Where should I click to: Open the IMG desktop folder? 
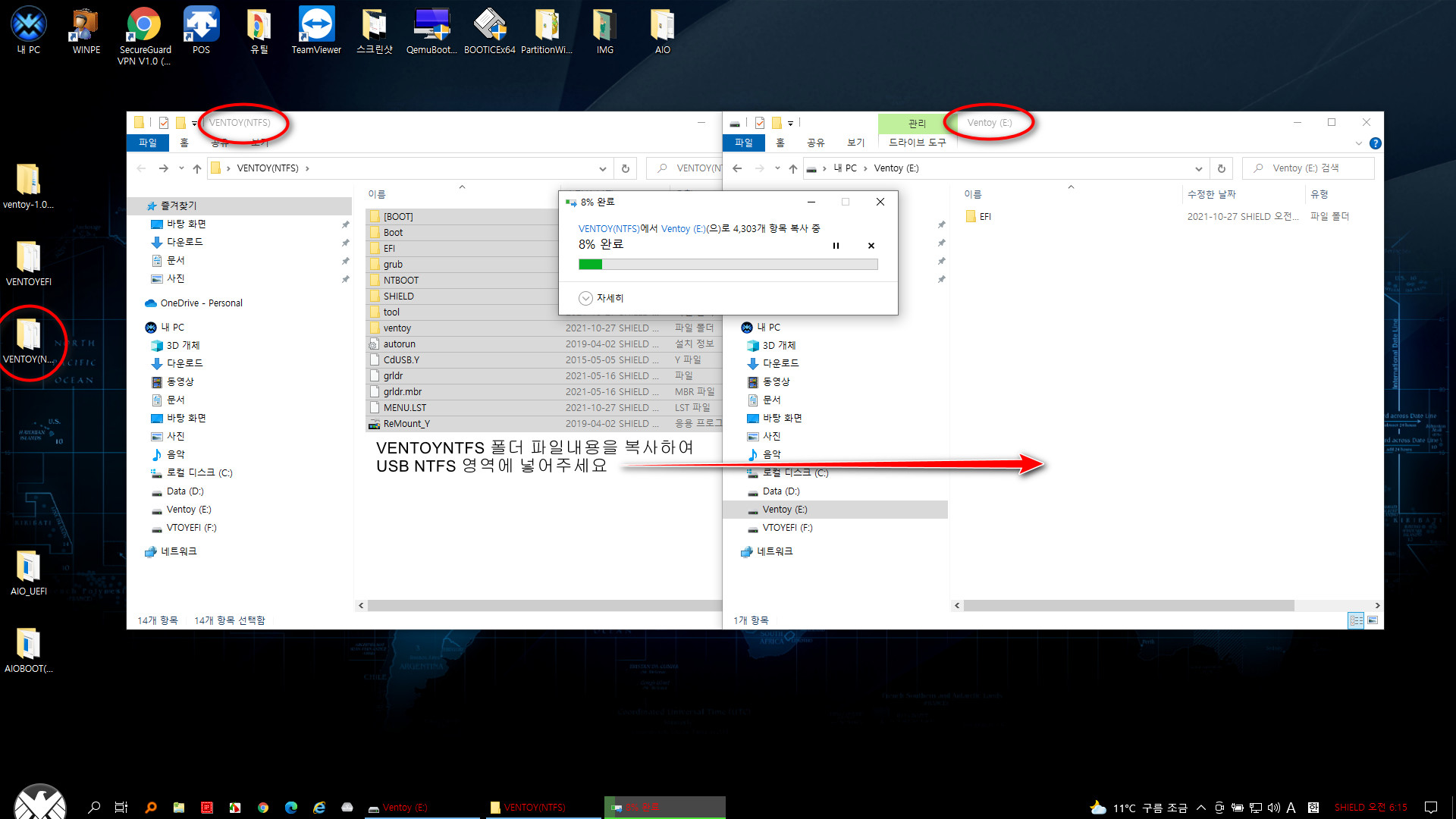(x=604, y=30)
